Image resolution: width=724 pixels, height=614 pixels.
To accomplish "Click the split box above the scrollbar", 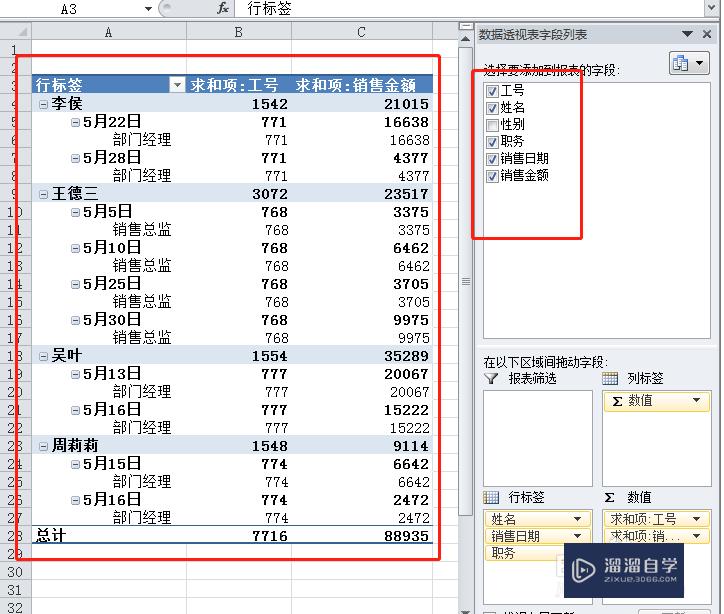I will [x=465, y=26].
